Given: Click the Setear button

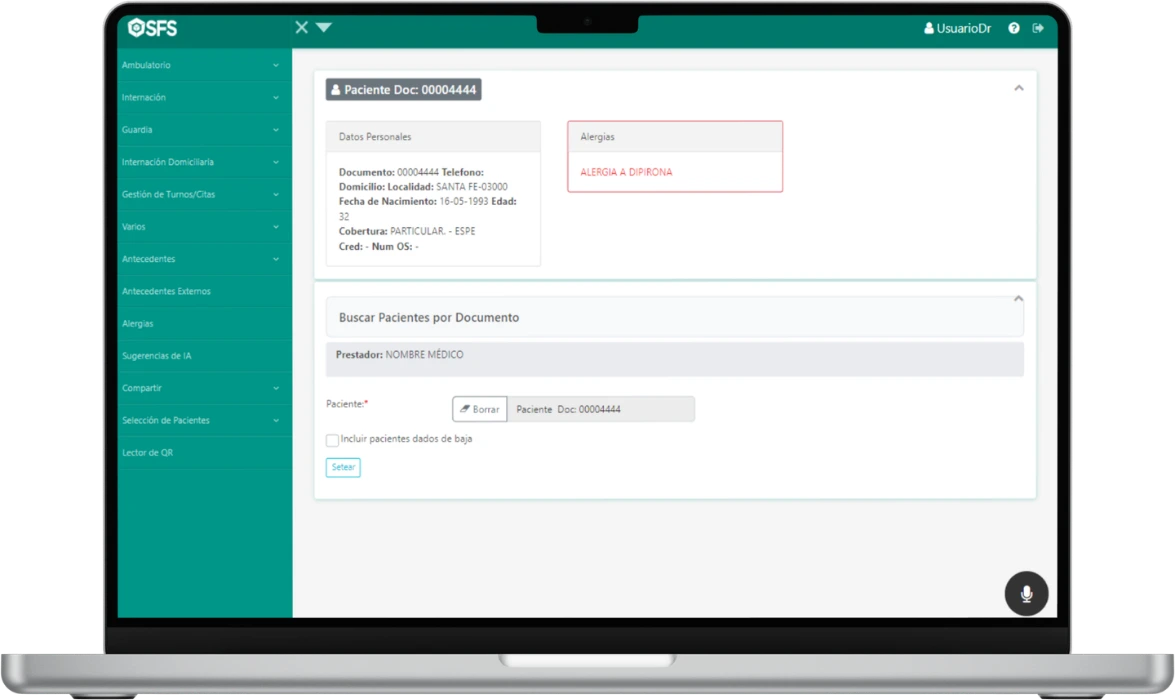Looking at the screenshot, I should click(343, 468).
